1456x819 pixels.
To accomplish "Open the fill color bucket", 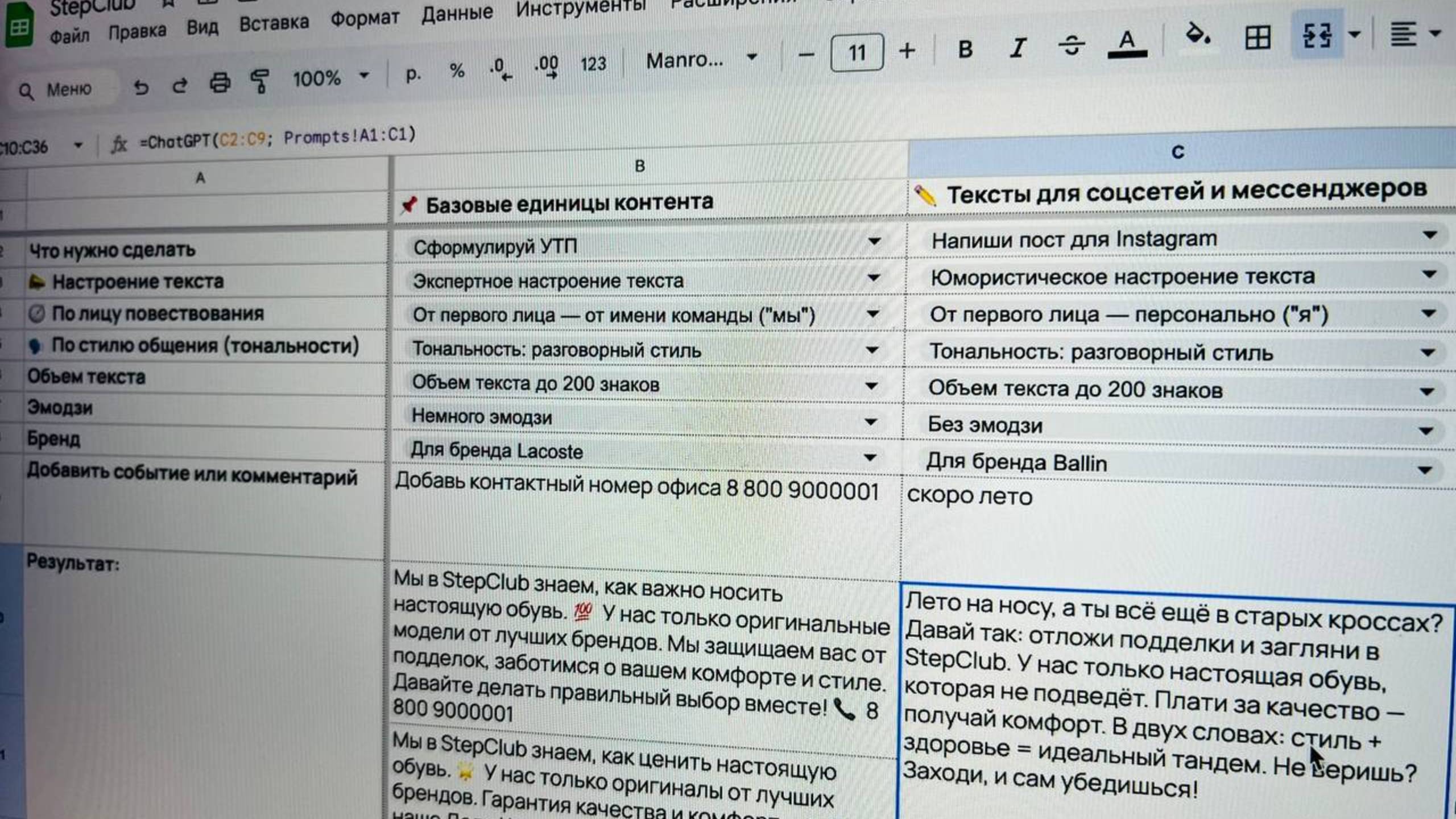I will coord(1197,35).
